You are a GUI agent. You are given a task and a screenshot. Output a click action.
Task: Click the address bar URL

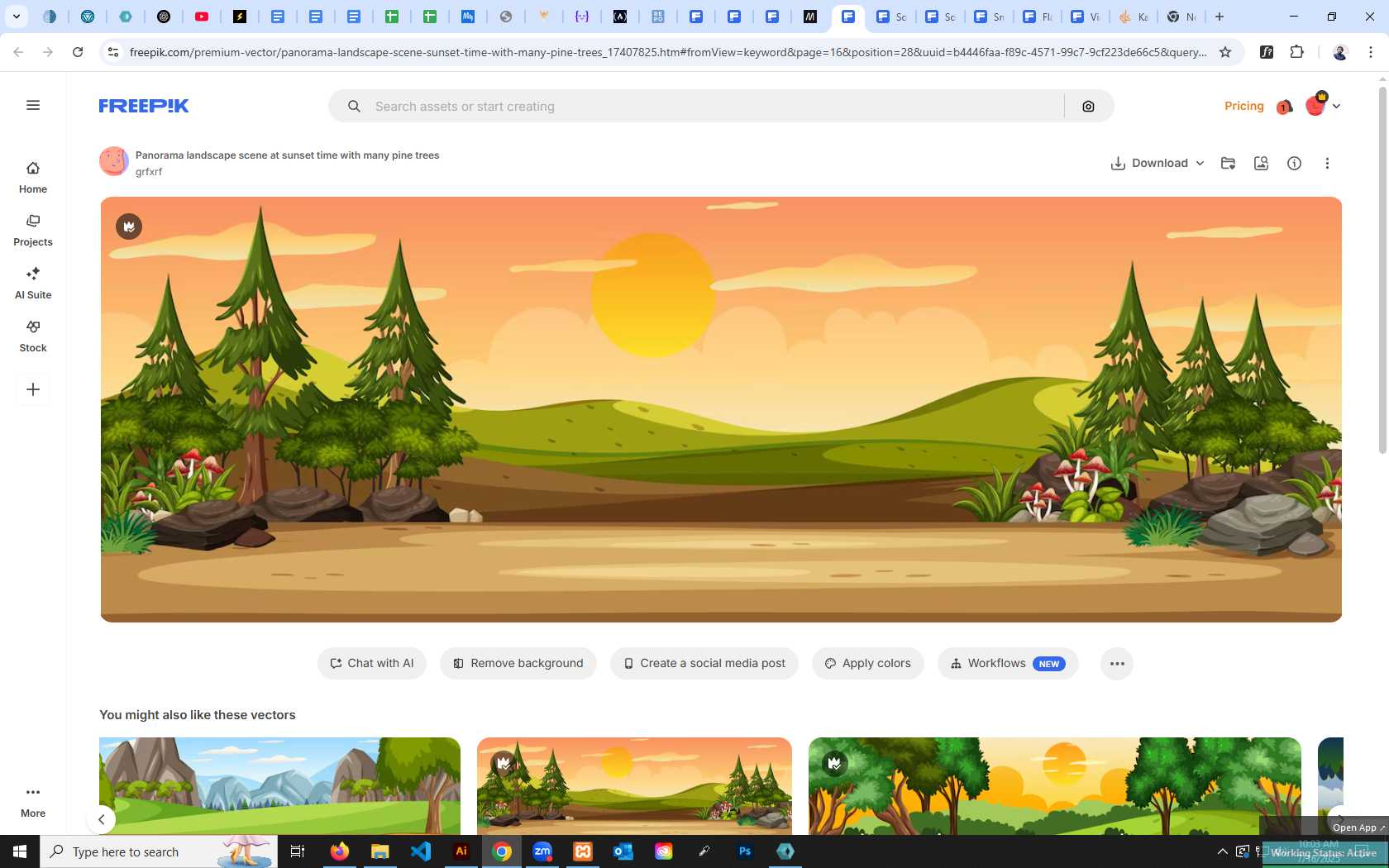click(668, 52)
